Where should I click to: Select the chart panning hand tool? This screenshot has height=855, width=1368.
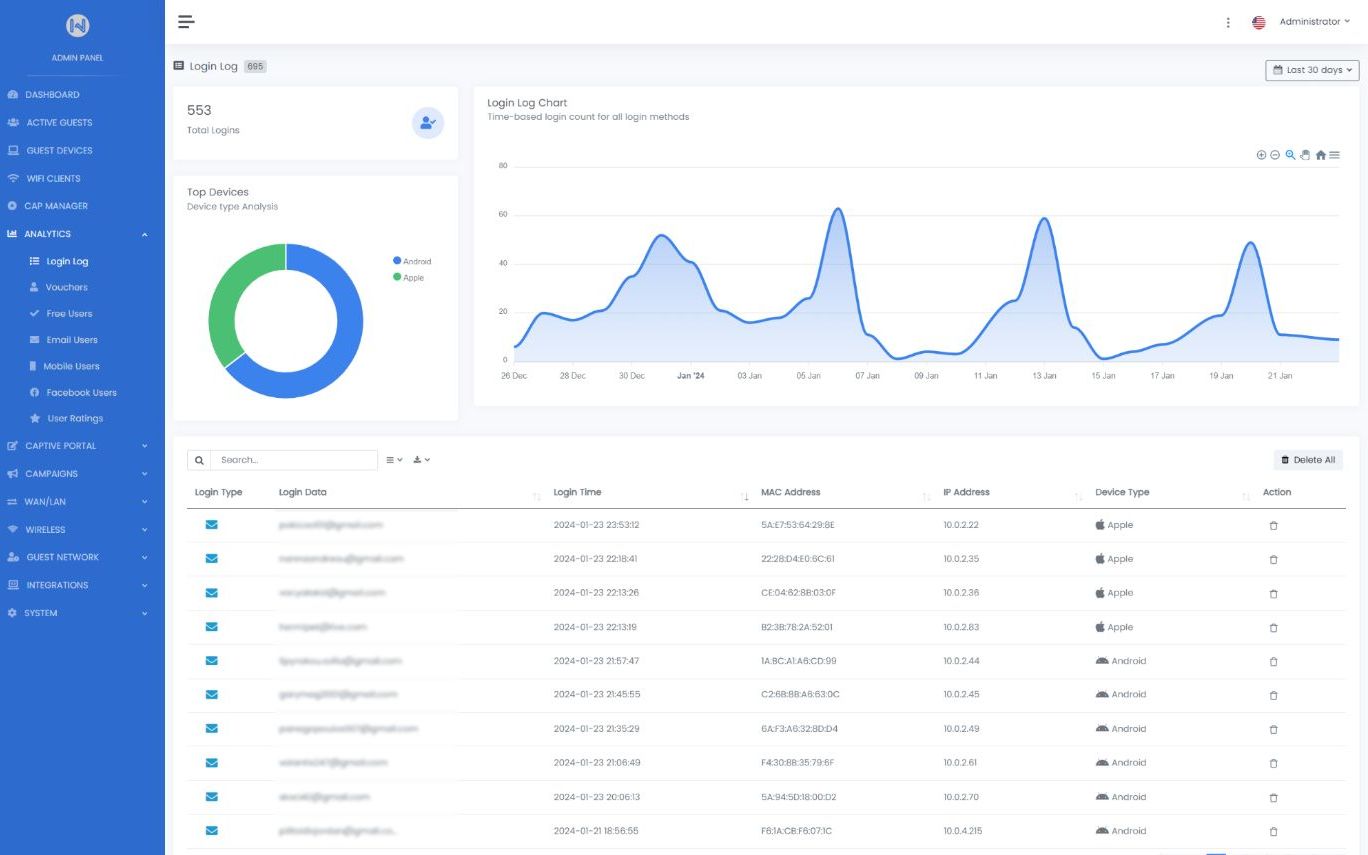[x=1305, y=155]
